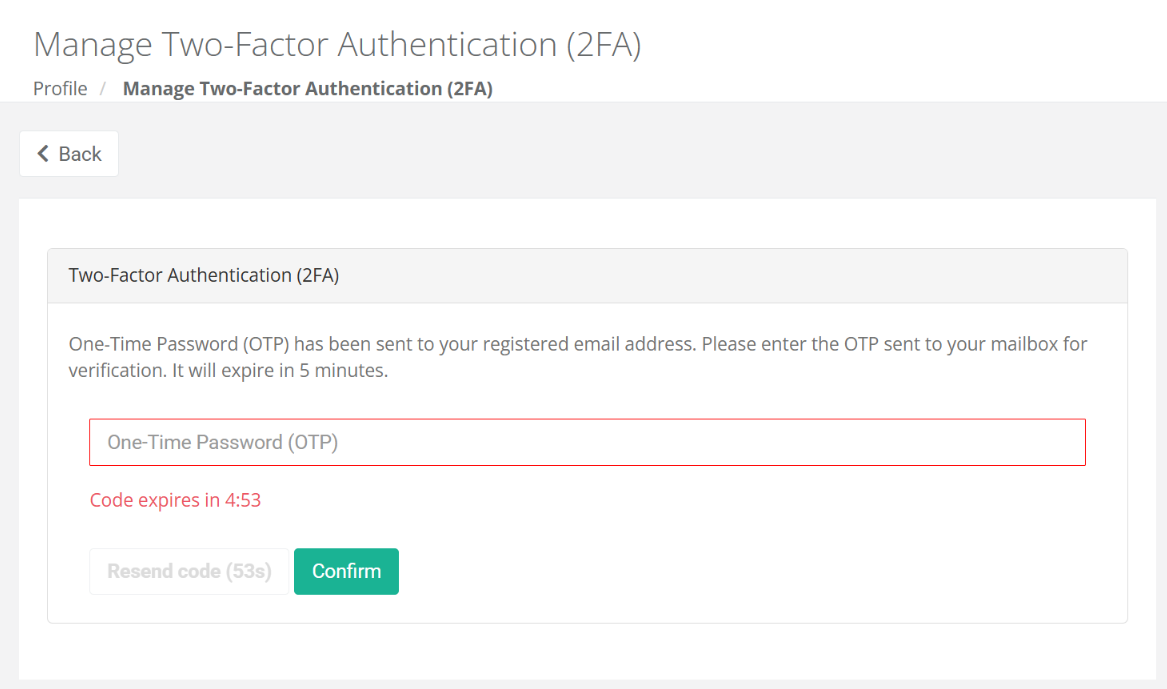Click 'registered email address' in instructions
The height and width of the screenshot is (689, 1167).
pos(588,344)
